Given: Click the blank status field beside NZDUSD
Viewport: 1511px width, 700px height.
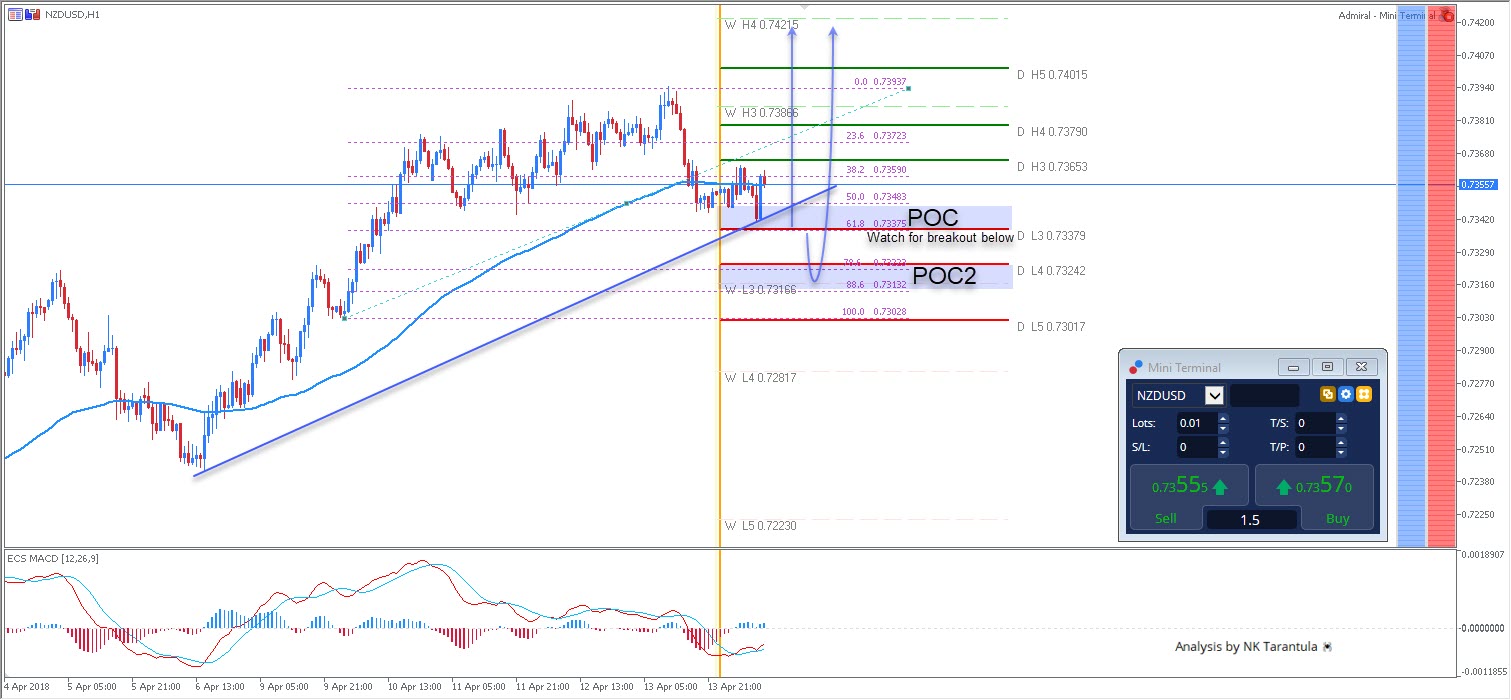Looking at the screenshot, I should (x=1264, y=395).
